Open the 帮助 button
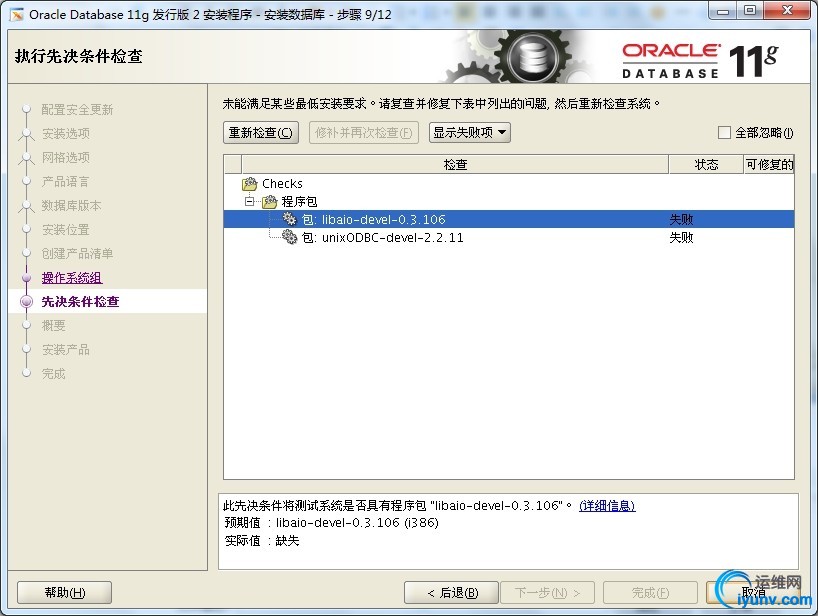The image size is (818, 616). [x=65, y=593]
